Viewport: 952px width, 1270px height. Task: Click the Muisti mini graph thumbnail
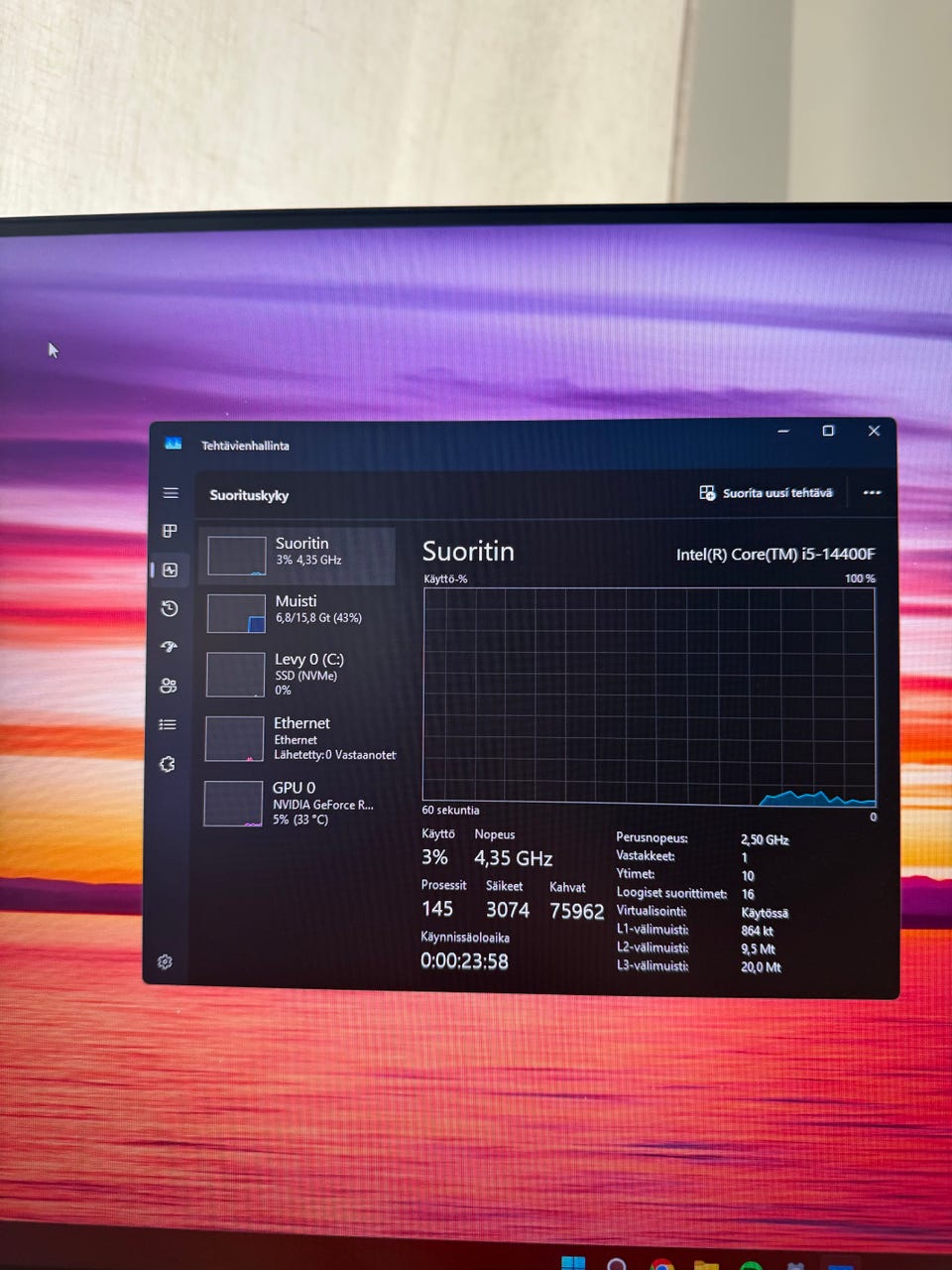pyautogui.click(x=236, y=613)
